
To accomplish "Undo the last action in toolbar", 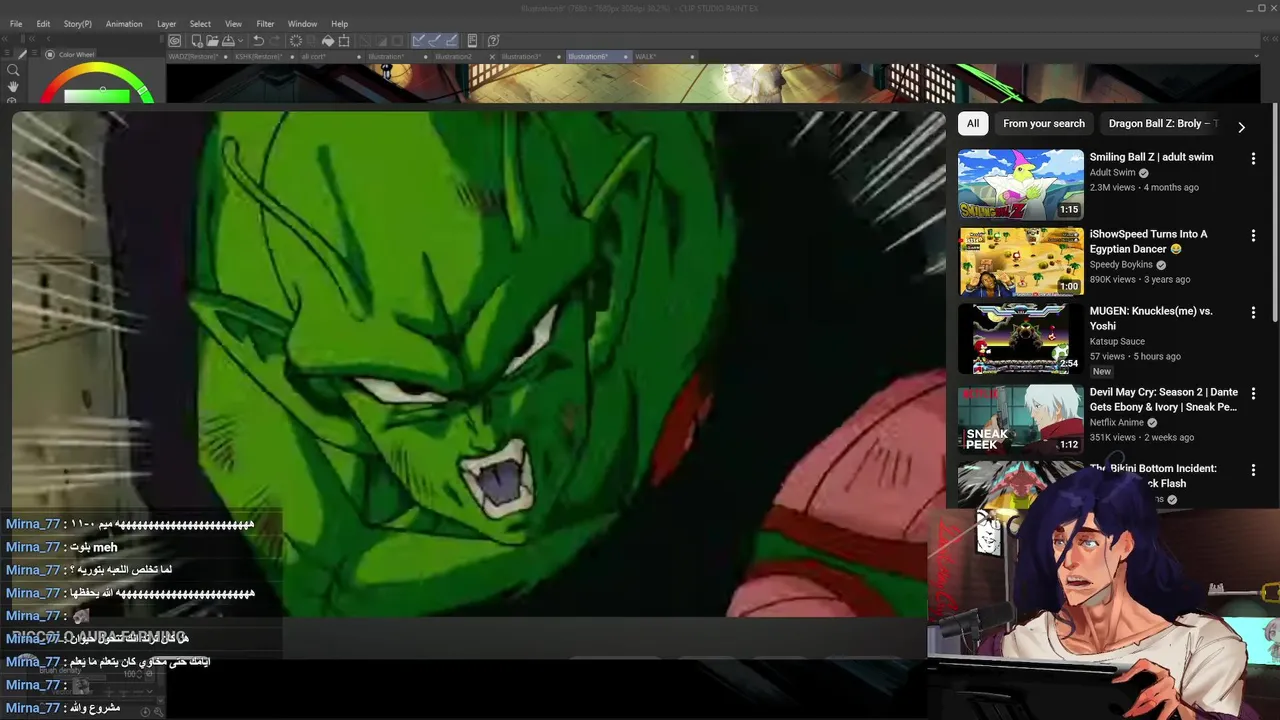I will (258, 41).
